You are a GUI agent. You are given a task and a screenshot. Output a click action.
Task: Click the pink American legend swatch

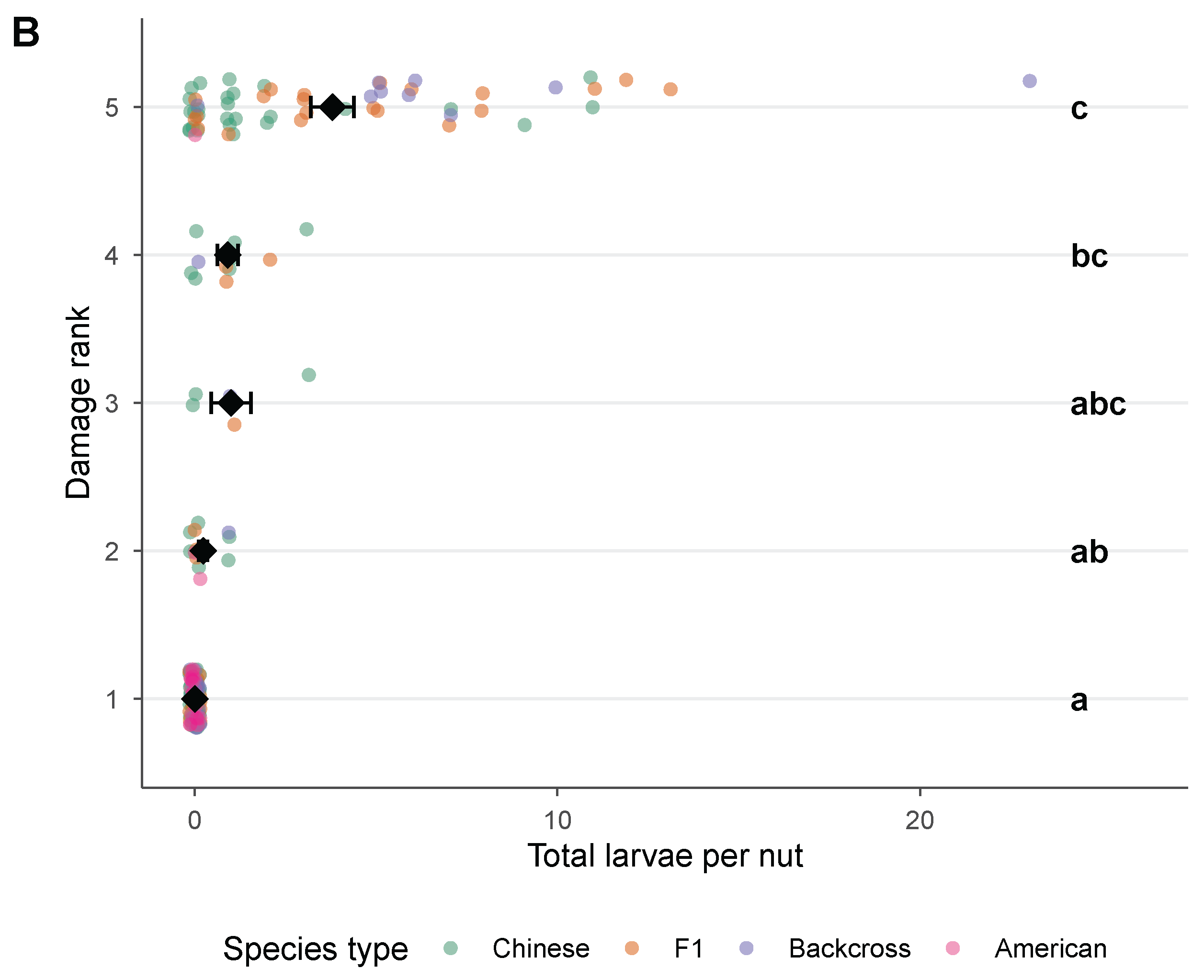pyautogui.click(x=953, y=948)
